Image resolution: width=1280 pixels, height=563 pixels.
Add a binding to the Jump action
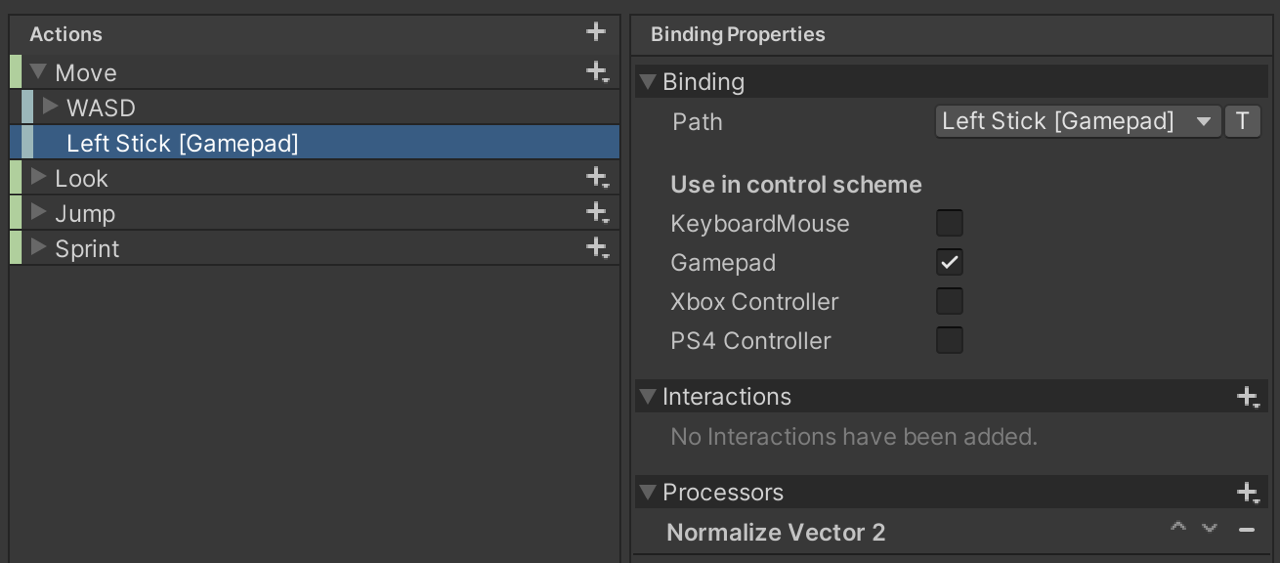[597, 213]
